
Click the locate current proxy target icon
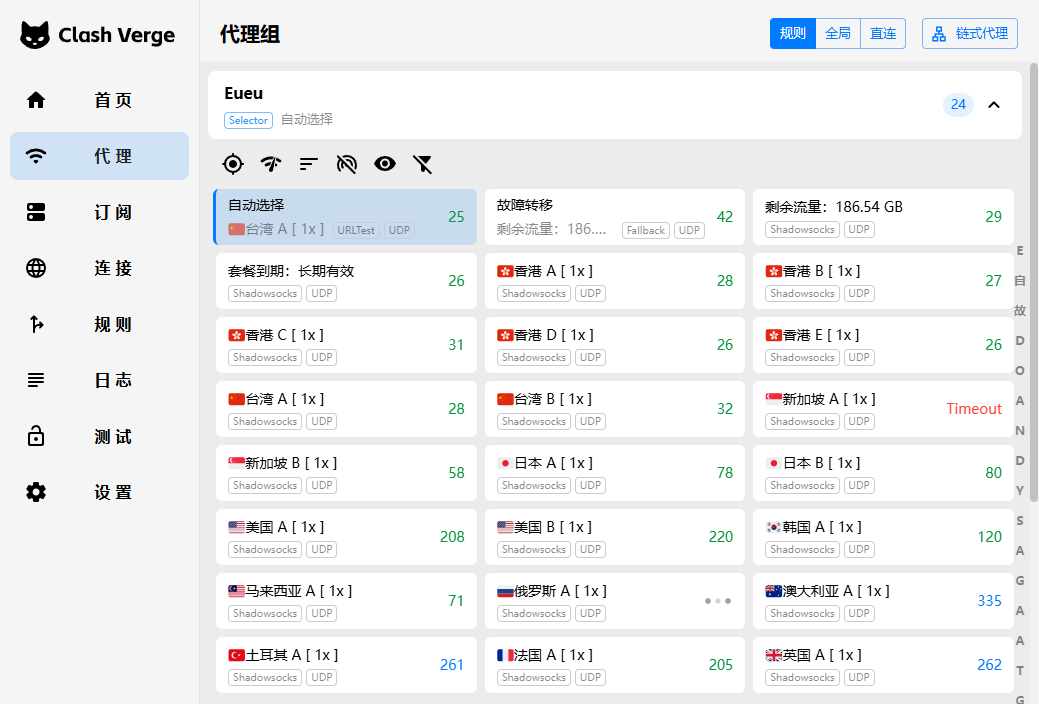(x=233, y=164)
